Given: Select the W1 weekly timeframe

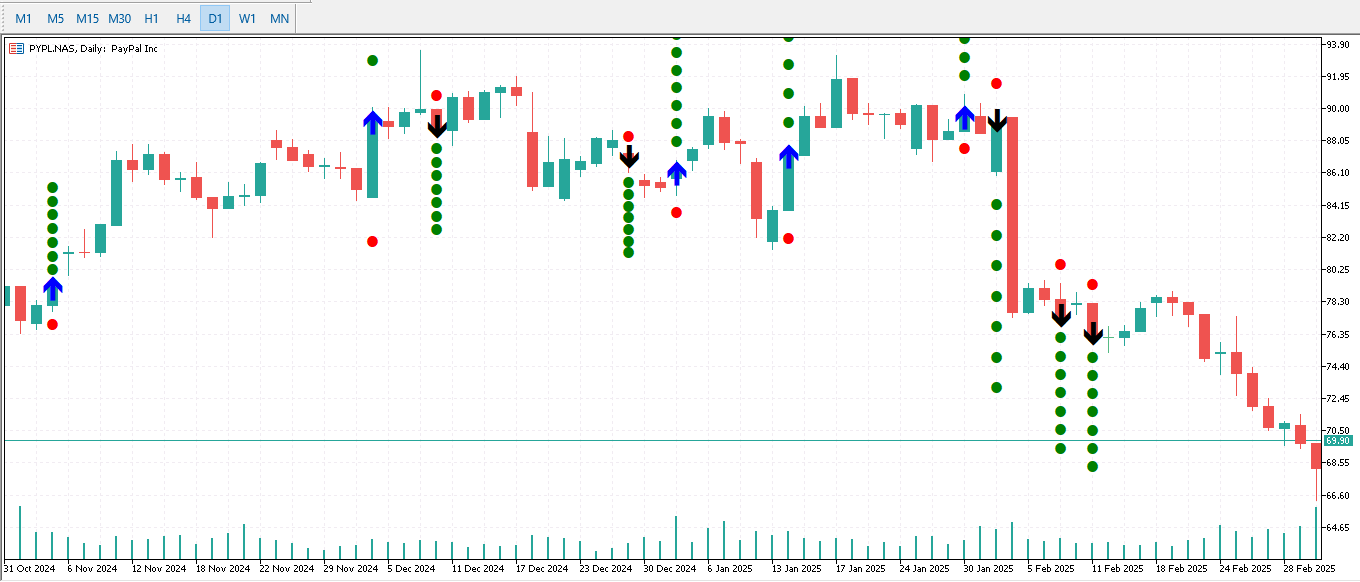Looking at the screenshot, I should pos(247,18).
